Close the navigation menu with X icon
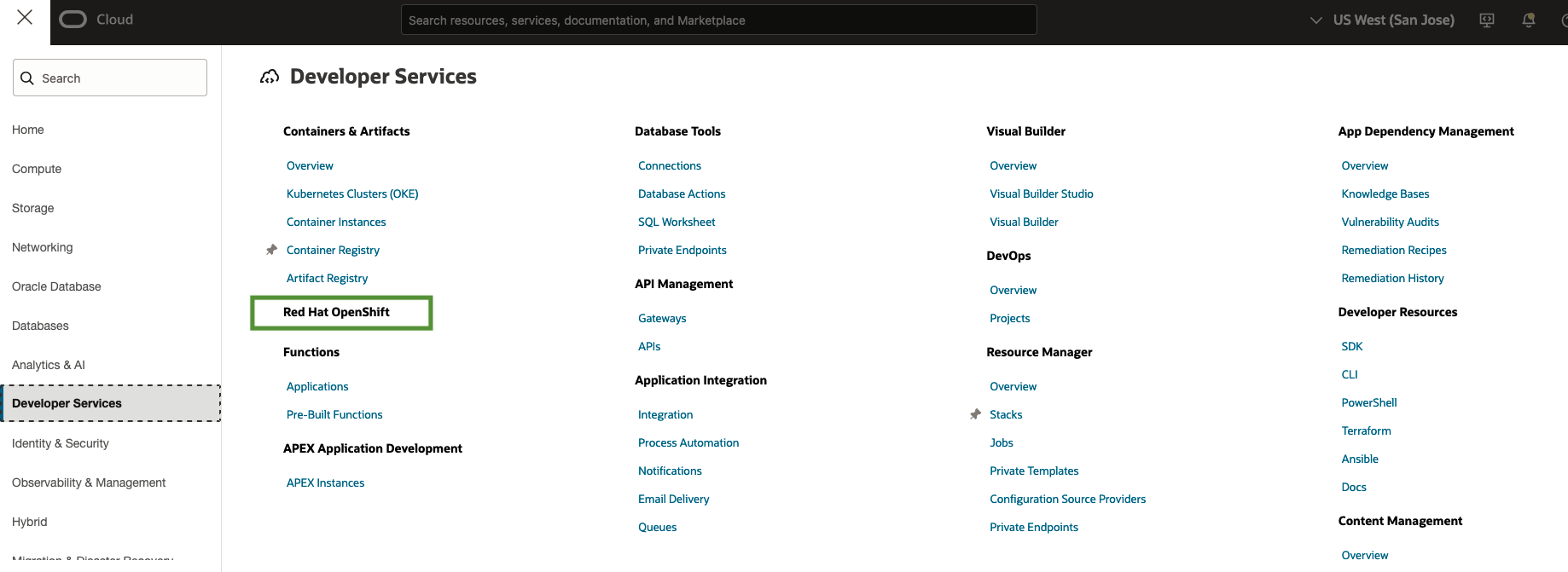 25,17
